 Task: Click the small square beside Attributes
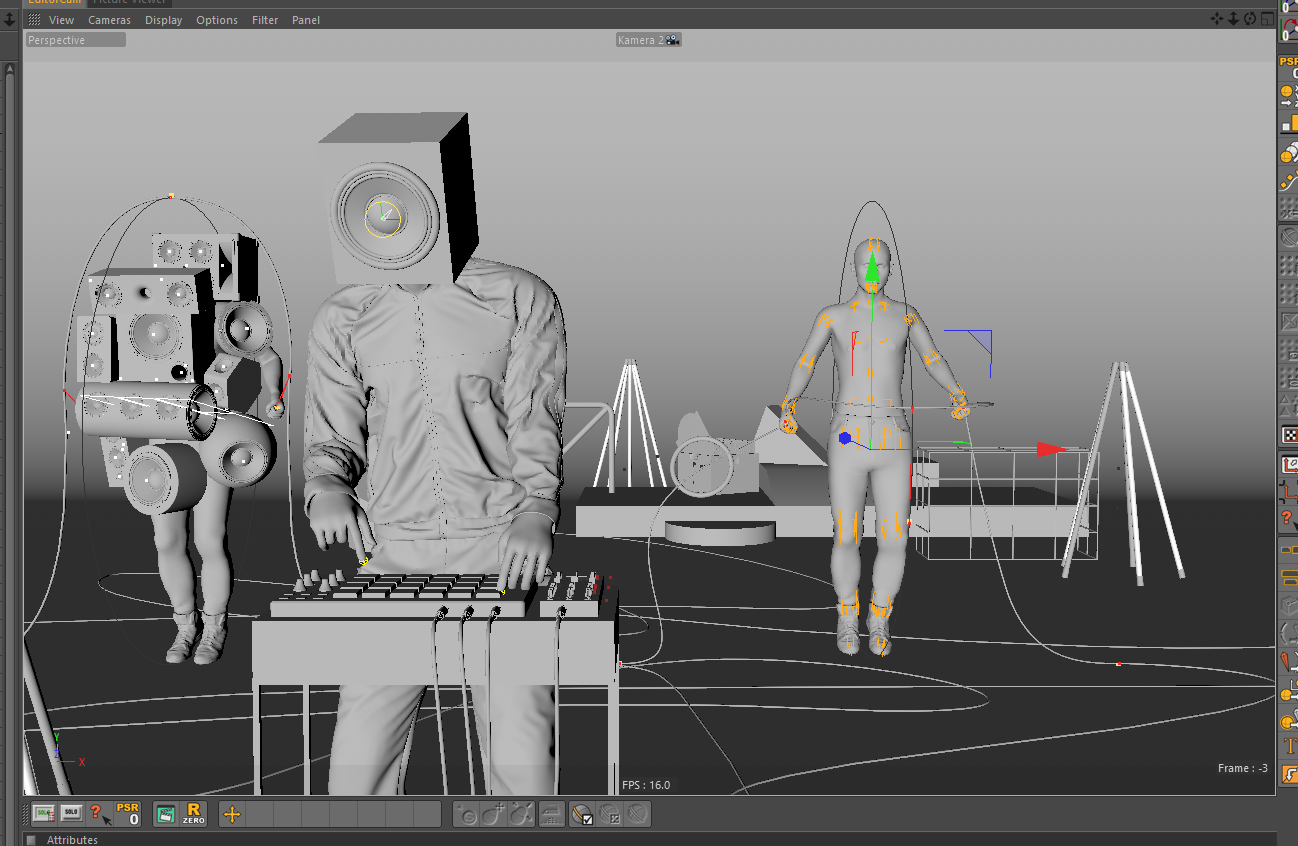tap(31, 840)
